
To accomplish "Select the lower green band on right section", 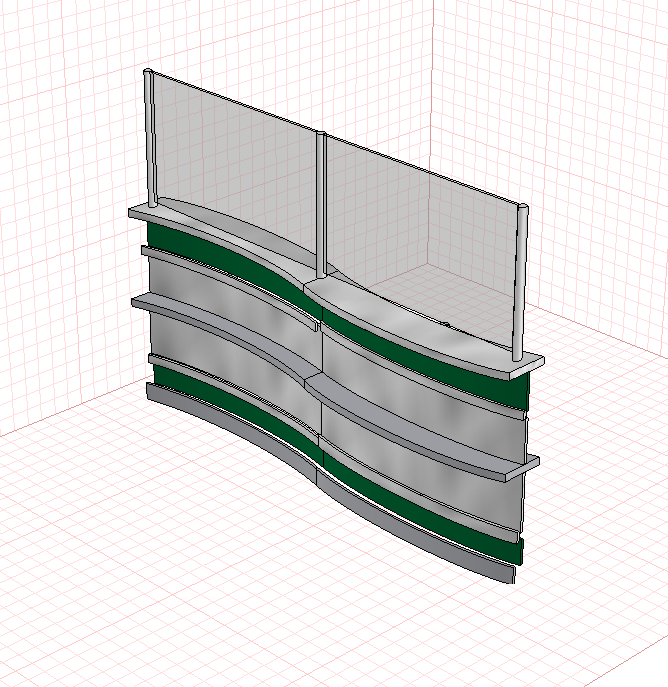I will tap(421, 507).
